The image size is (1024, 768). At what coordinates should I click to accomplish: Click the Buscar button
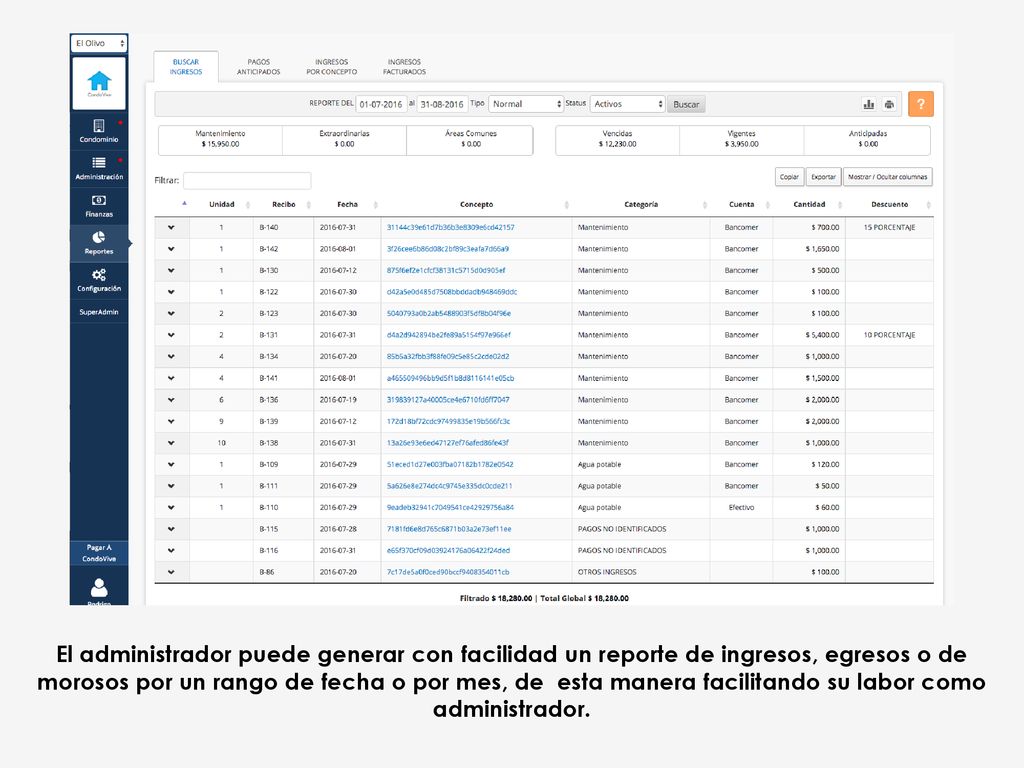[686, 104]
